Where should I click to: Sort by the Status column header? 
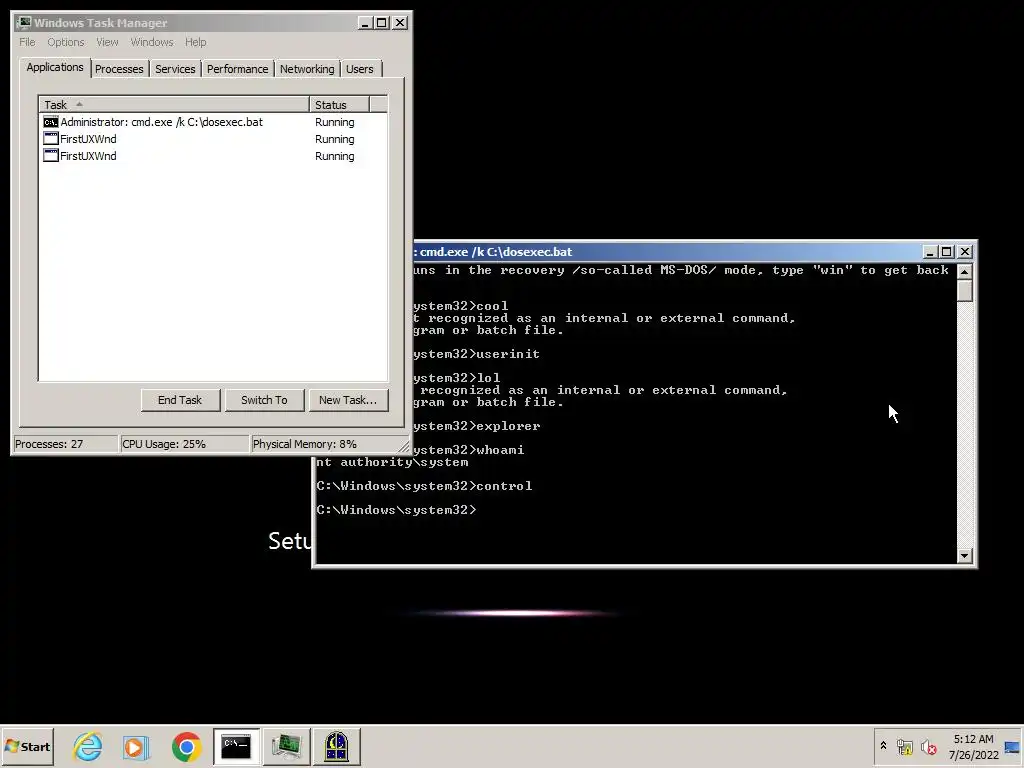click(339, 104)
